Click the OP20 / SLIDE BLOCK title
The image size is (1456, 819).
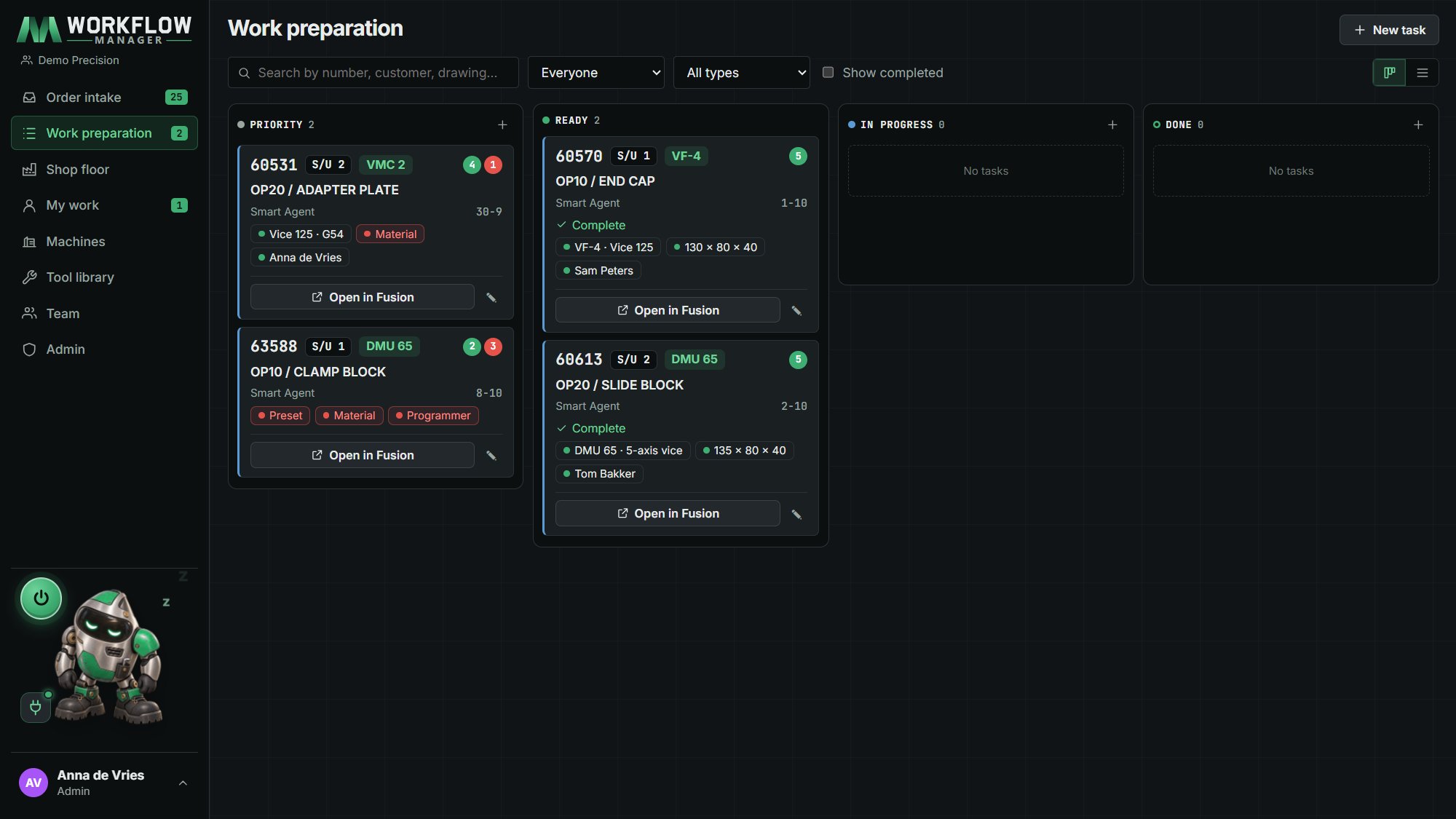coord(620,385)
